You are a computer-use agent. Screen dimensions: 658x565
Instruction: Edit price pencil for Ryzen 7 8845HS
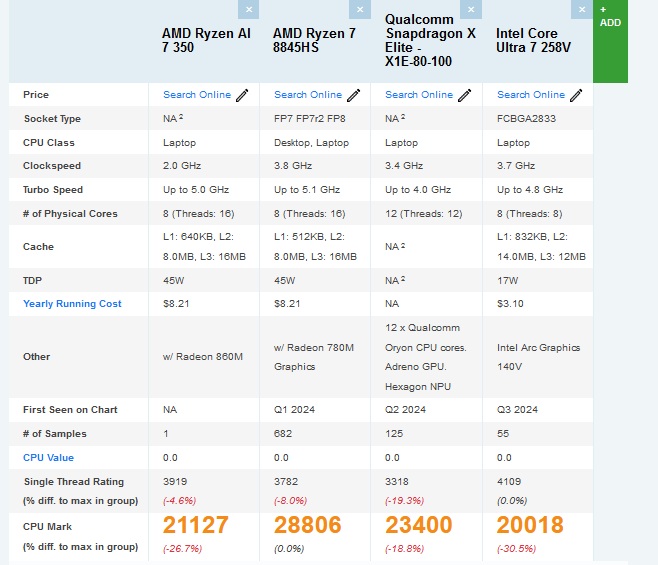353,95
